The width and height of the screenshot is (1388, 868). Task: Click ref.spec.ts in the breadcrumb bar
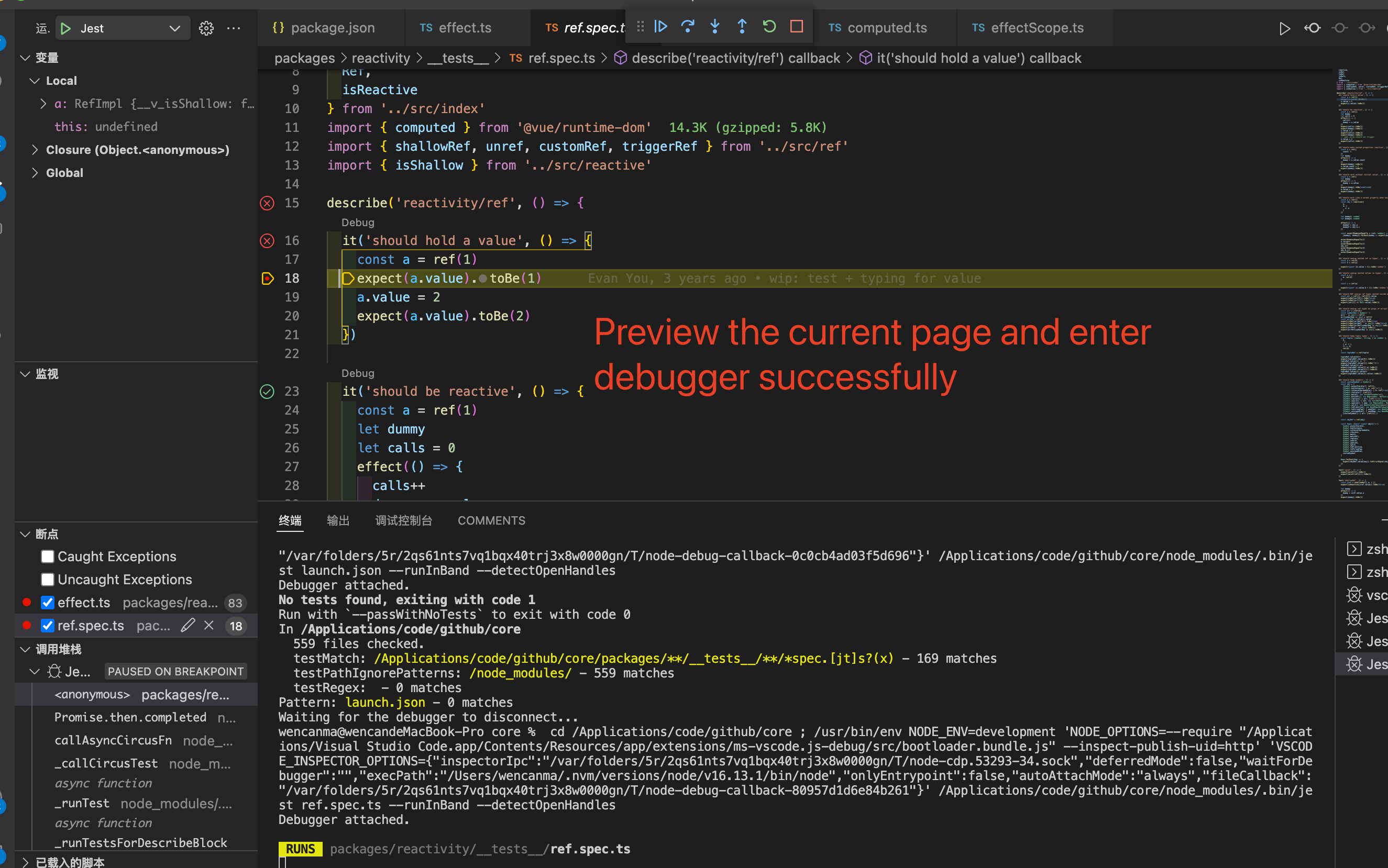click(x=561, y=58)
